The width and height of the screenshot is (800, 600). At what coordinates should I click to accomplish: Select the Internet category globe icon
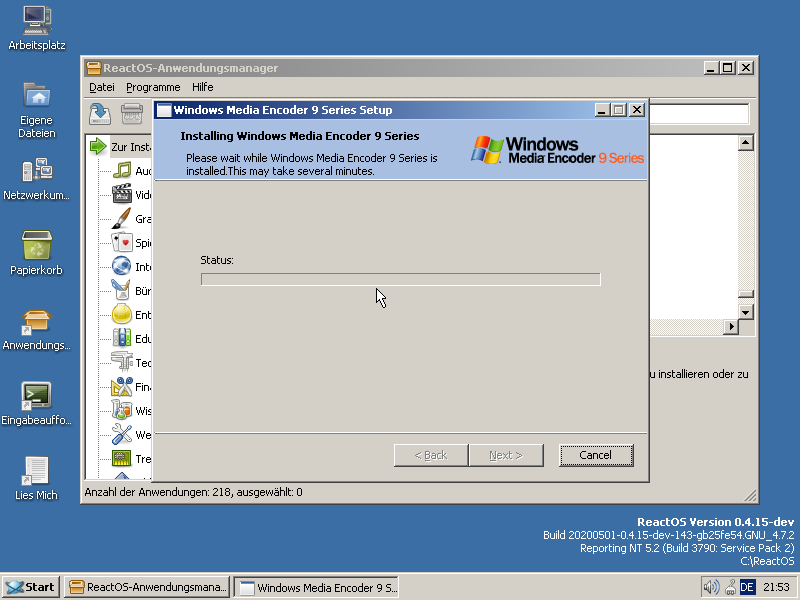[122, 266]
